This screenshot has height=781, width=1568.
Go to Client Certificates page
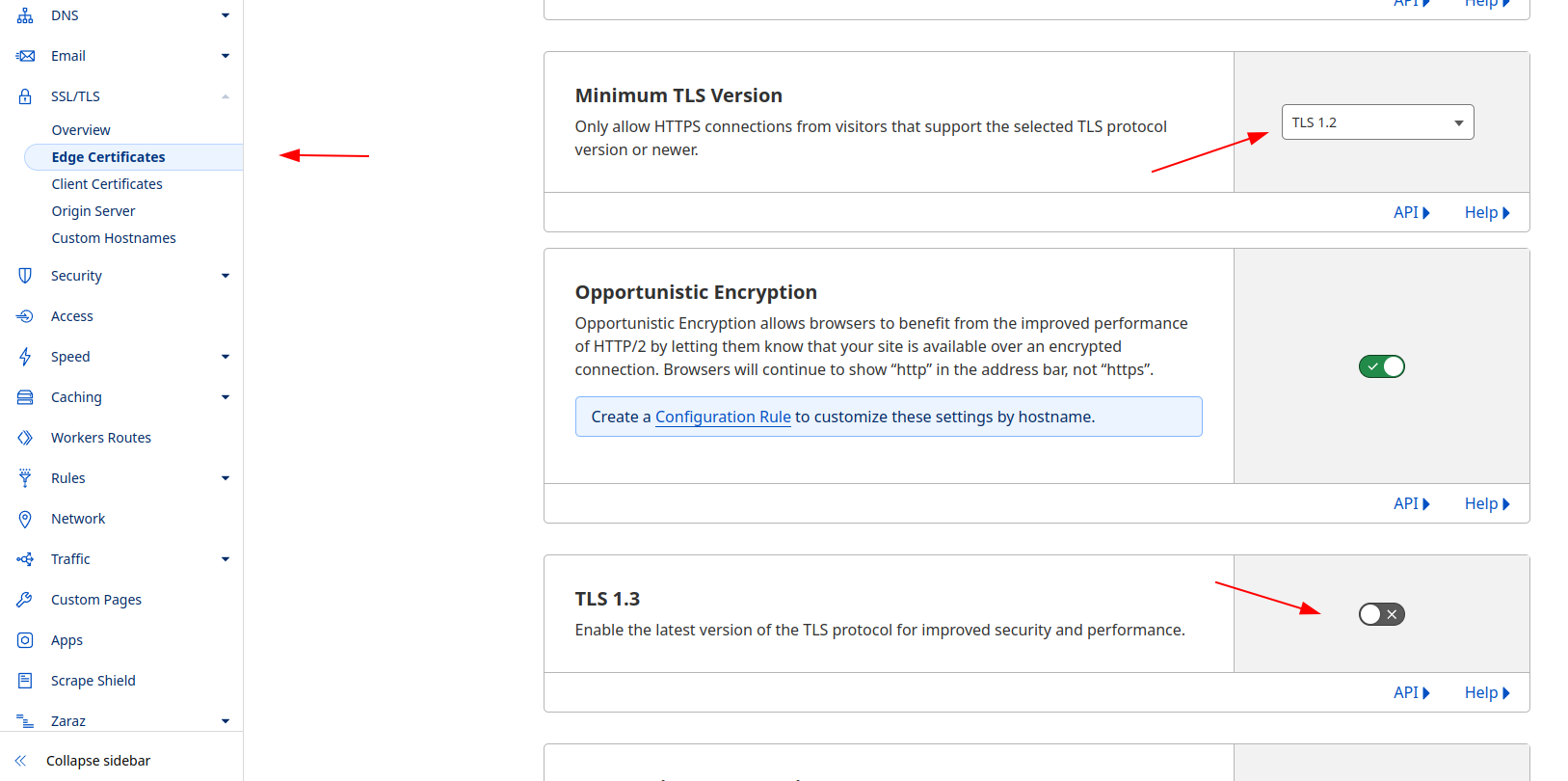[107, 184]
